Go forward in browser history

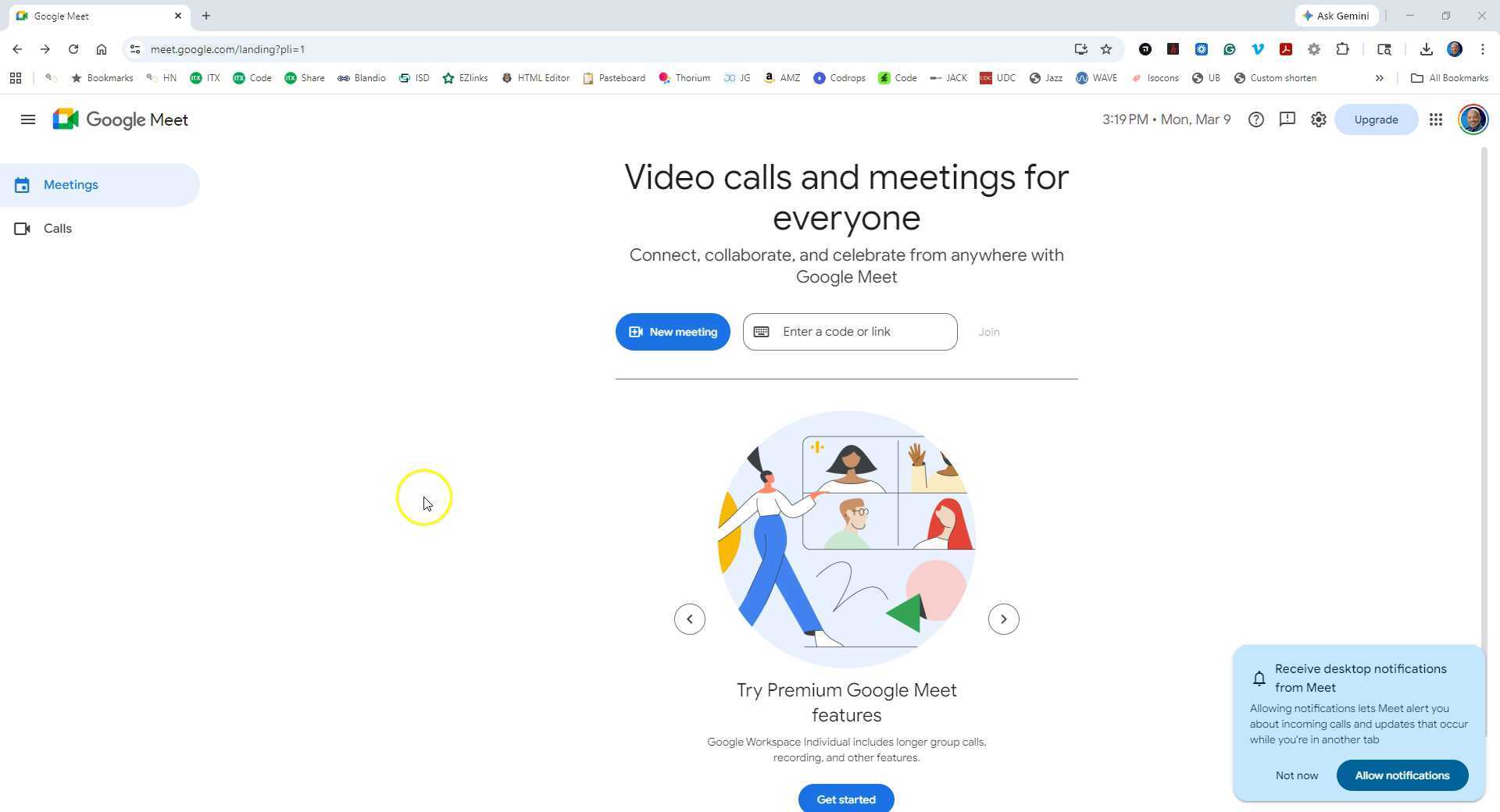coord(45,49)
